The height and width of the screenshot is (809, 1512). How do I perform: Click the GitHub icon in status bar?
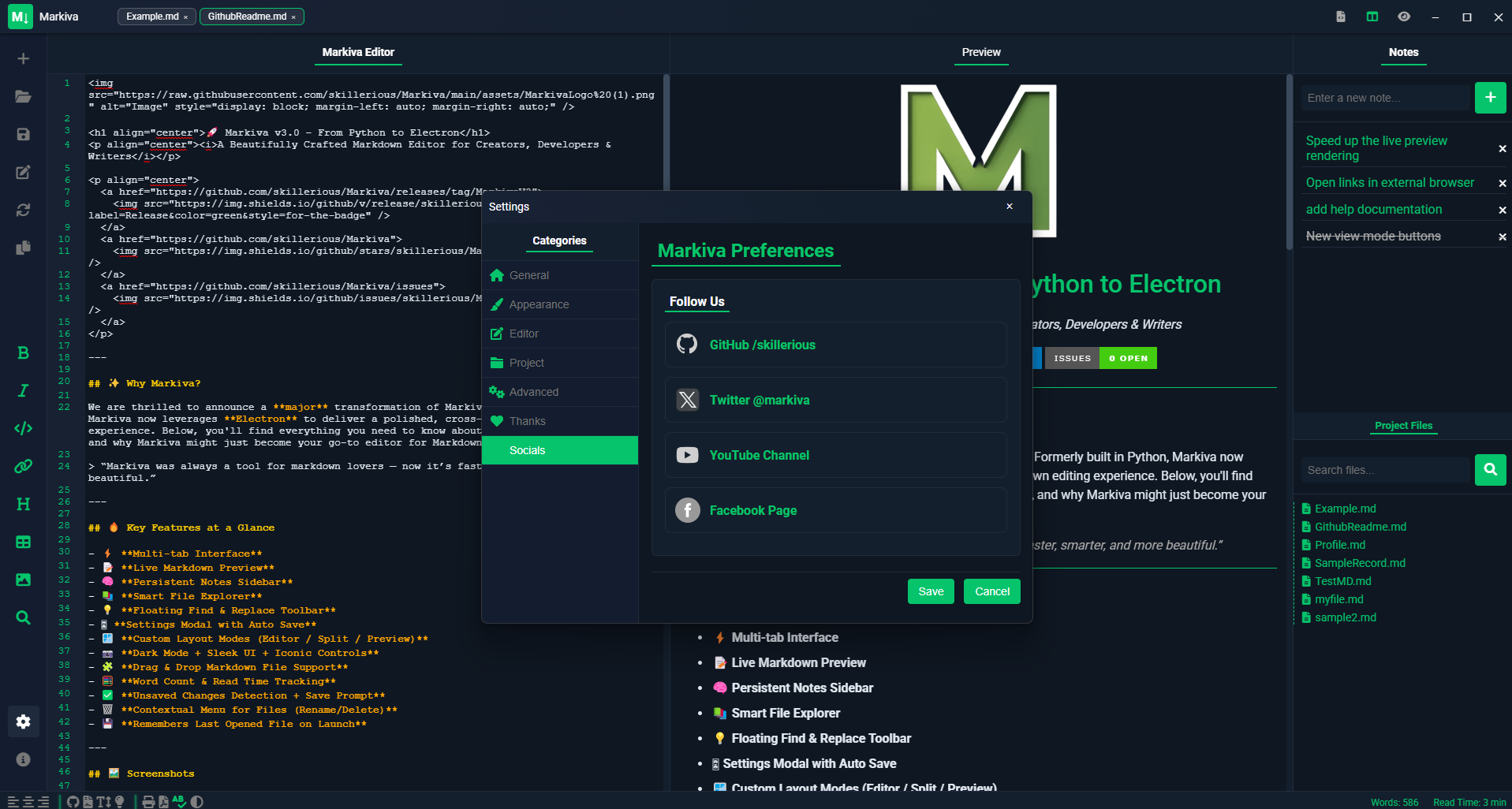click(x=73, y=802)
